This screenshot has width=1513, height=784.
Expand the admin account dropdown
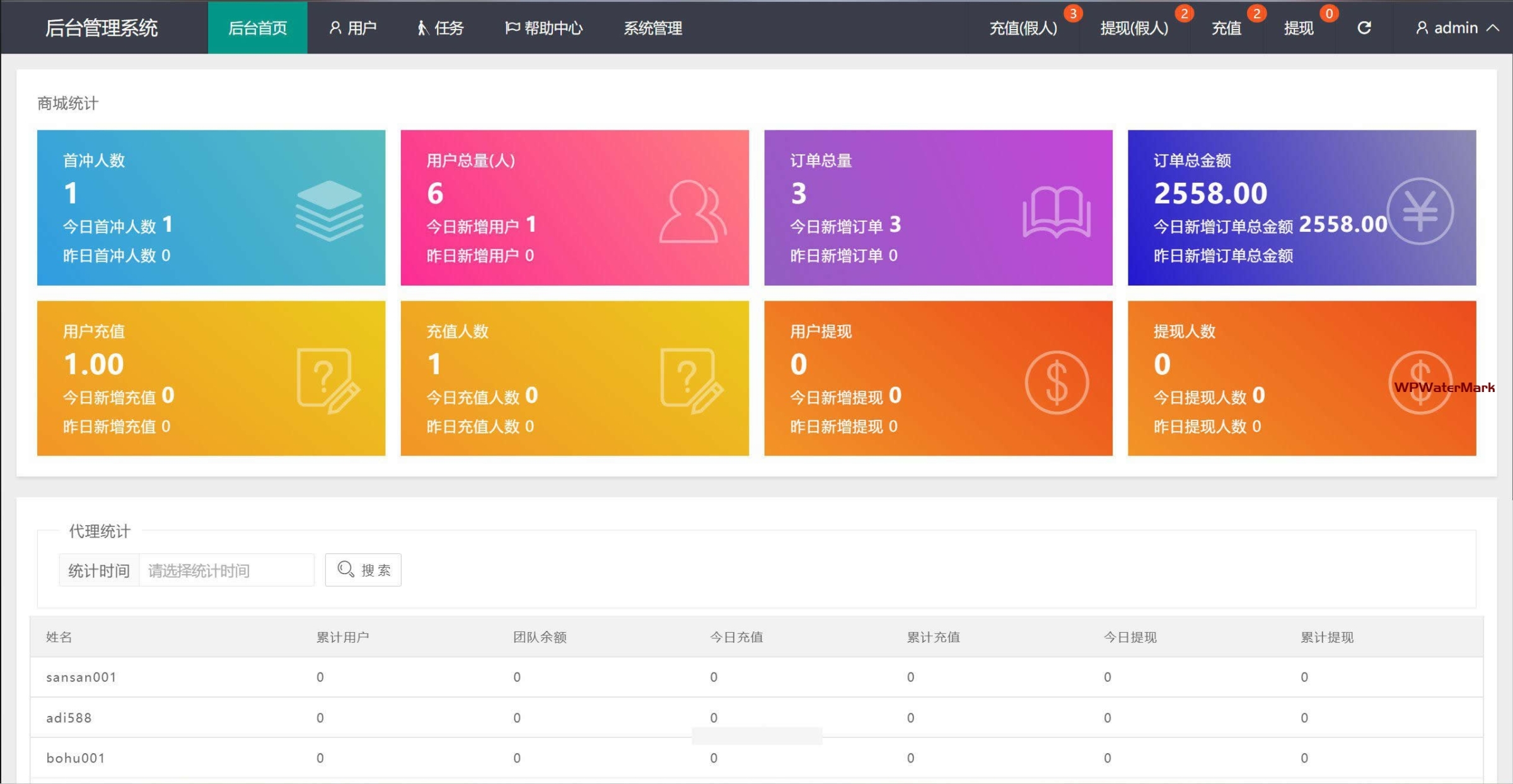(x=1457, y=28)
